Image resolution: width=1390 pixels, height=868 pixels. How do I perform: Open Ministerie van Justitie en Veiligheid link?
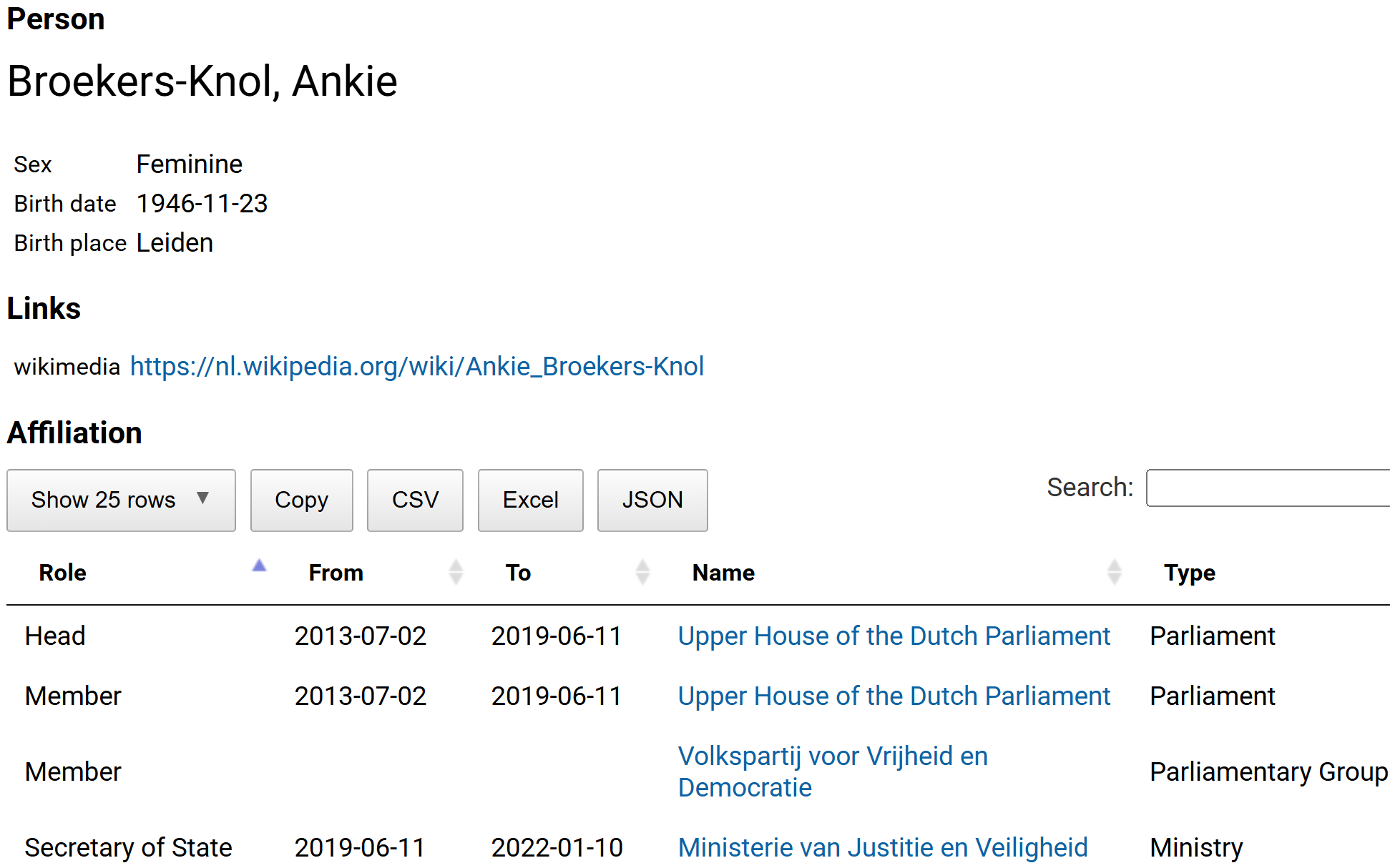click(882, 847)
